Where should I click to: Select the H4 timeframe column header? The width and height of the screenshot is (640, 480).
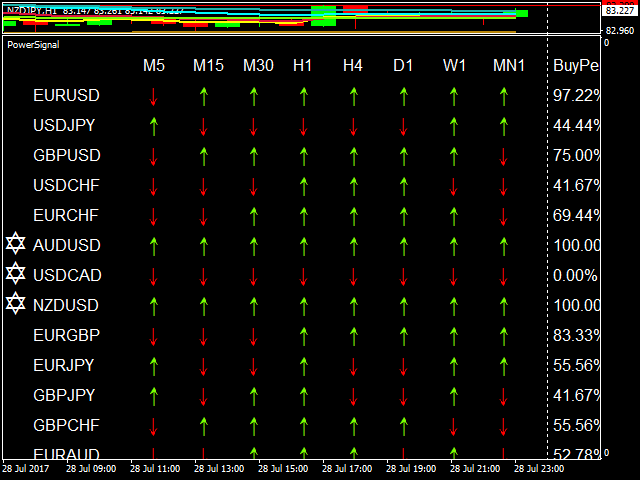coord(352,66)
